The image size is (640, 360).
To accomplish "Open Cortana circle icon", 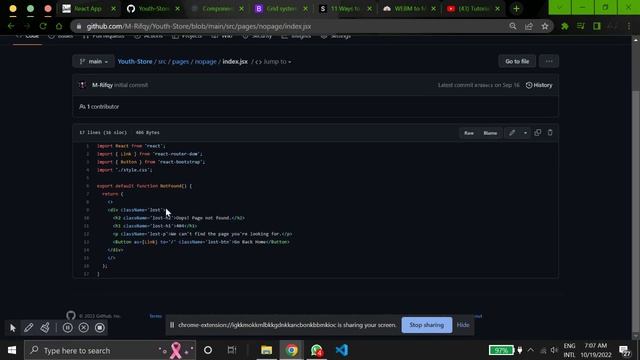I will click(x=208, y=350).
